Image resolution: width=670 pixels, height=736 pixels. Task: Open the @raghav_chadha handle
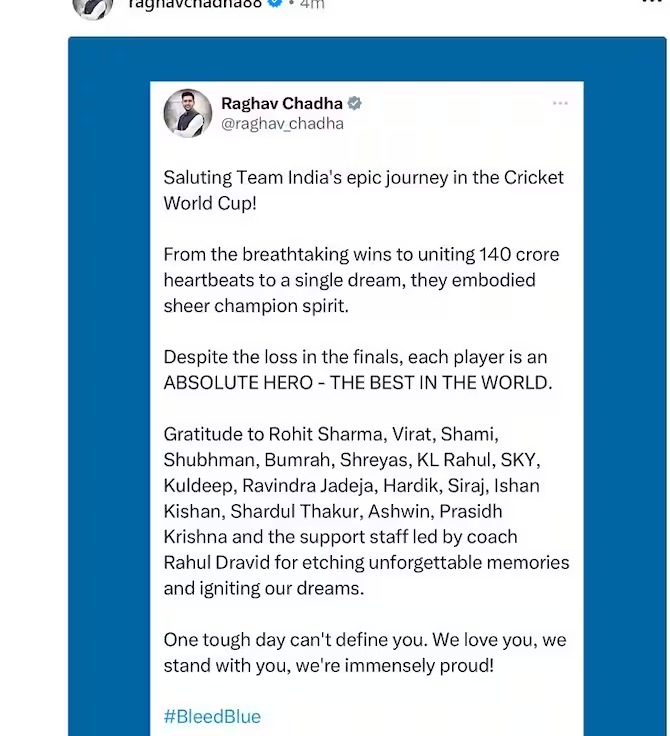pos(282,124)
